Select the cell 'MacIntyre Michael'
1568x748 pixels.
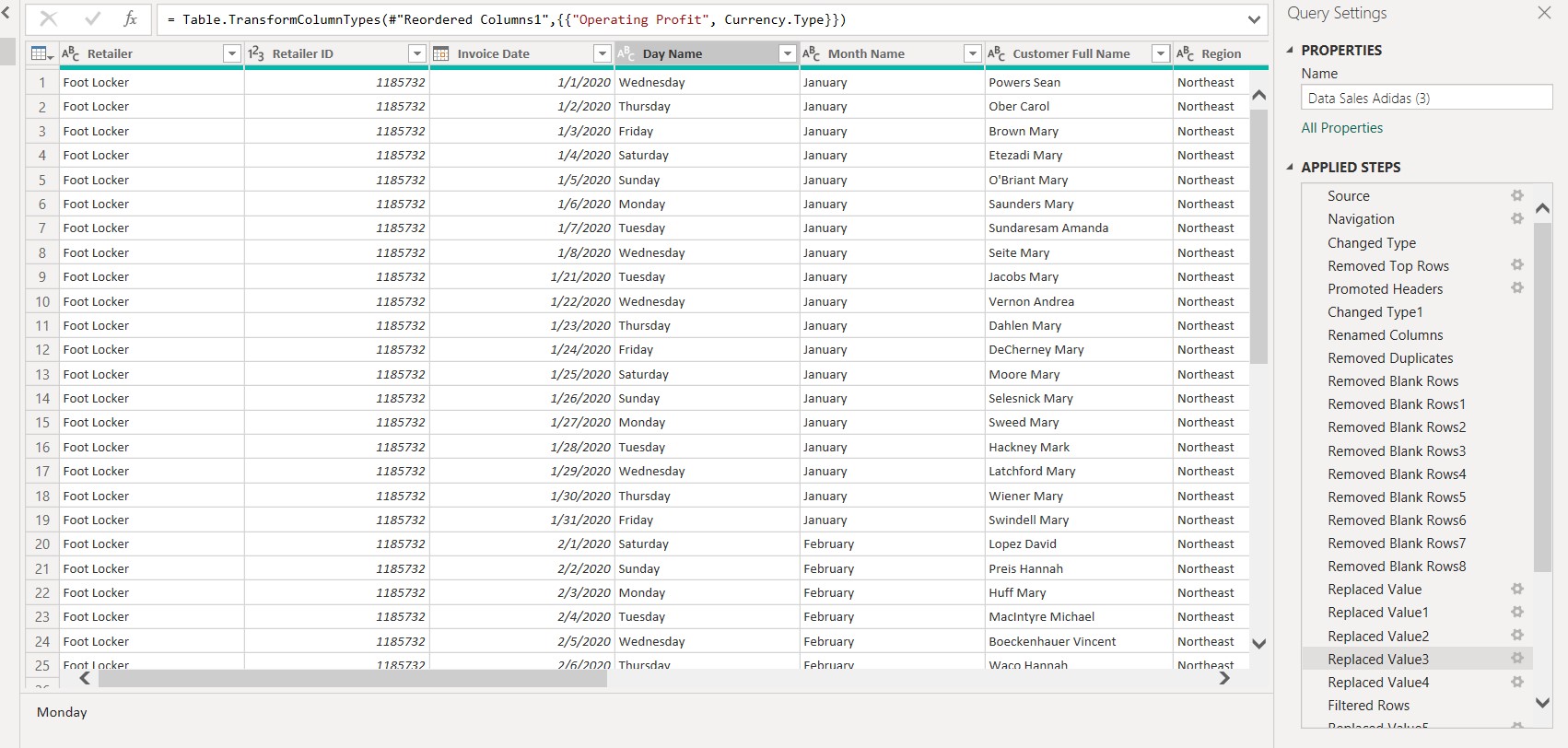coord(1078,617)
